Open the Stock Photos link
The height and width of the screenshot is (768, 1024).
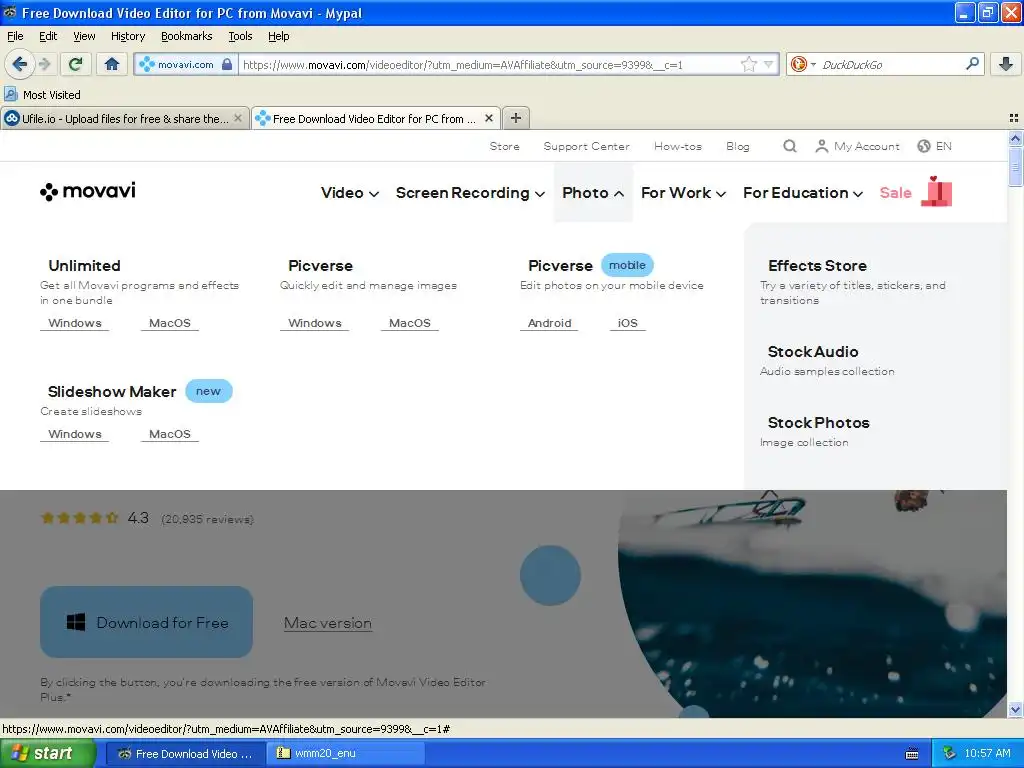818,423
